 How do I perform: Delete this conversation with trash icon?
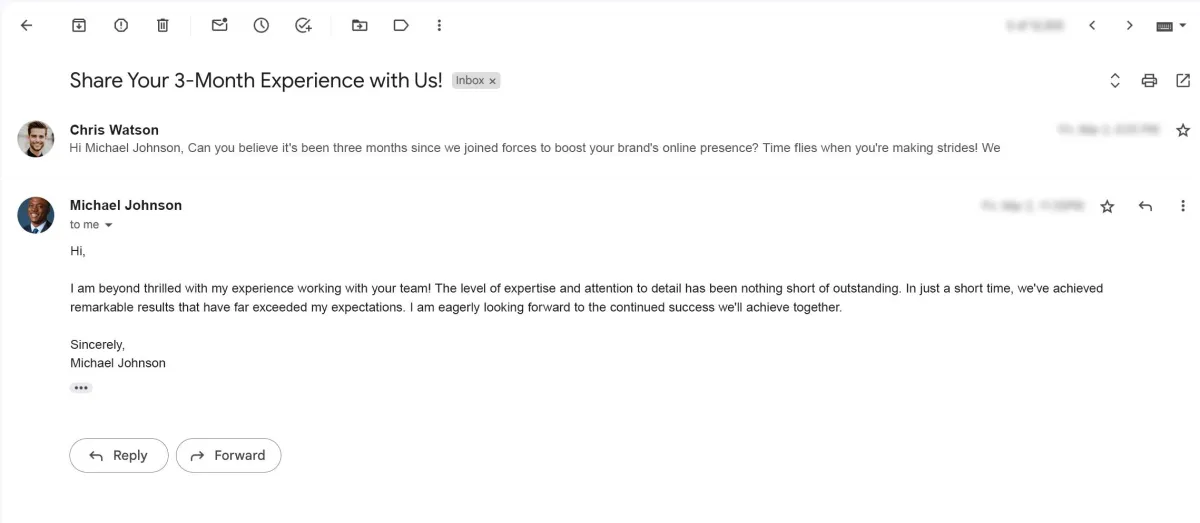(x=163, y=25)
